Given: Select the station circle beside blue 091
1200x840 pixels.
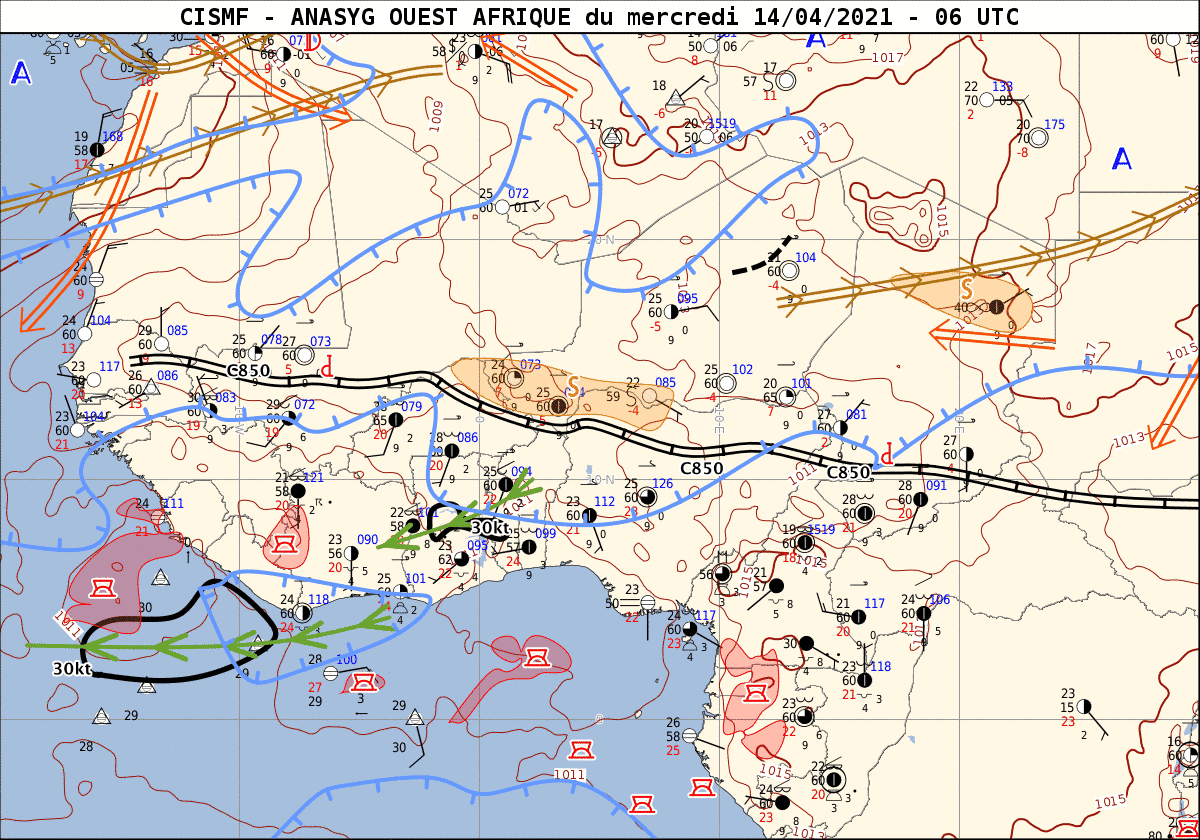Looking at the screenshot, I should pyautogui.click(x=920, y=499).
